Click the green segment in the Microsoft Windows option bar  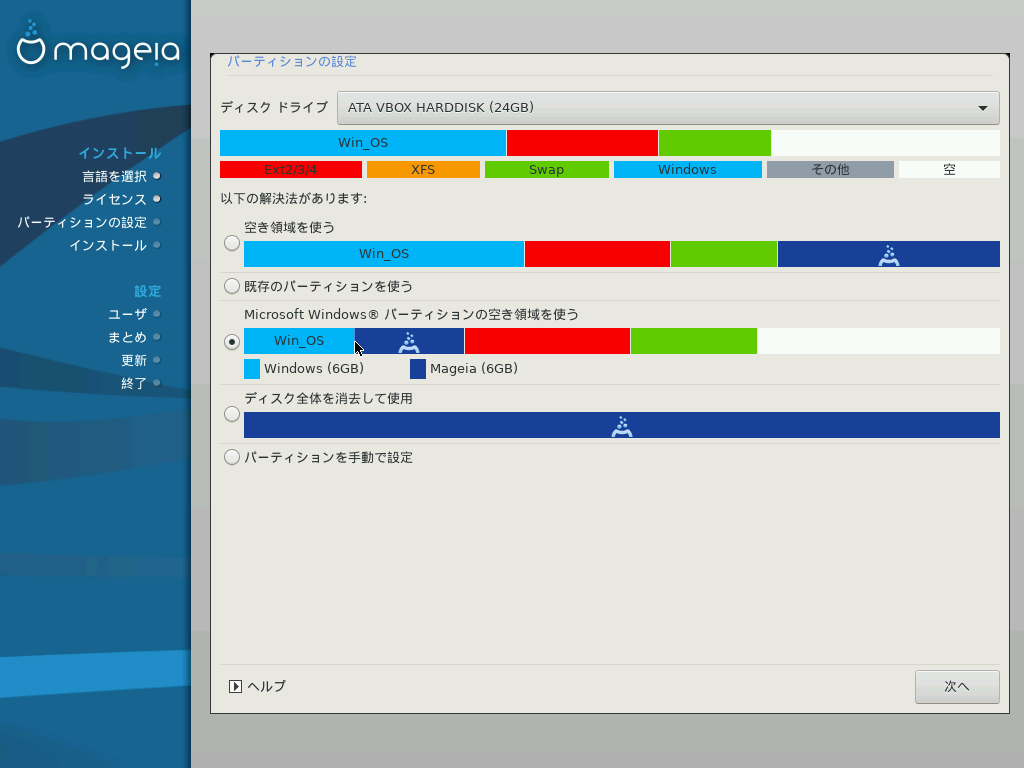694,341
